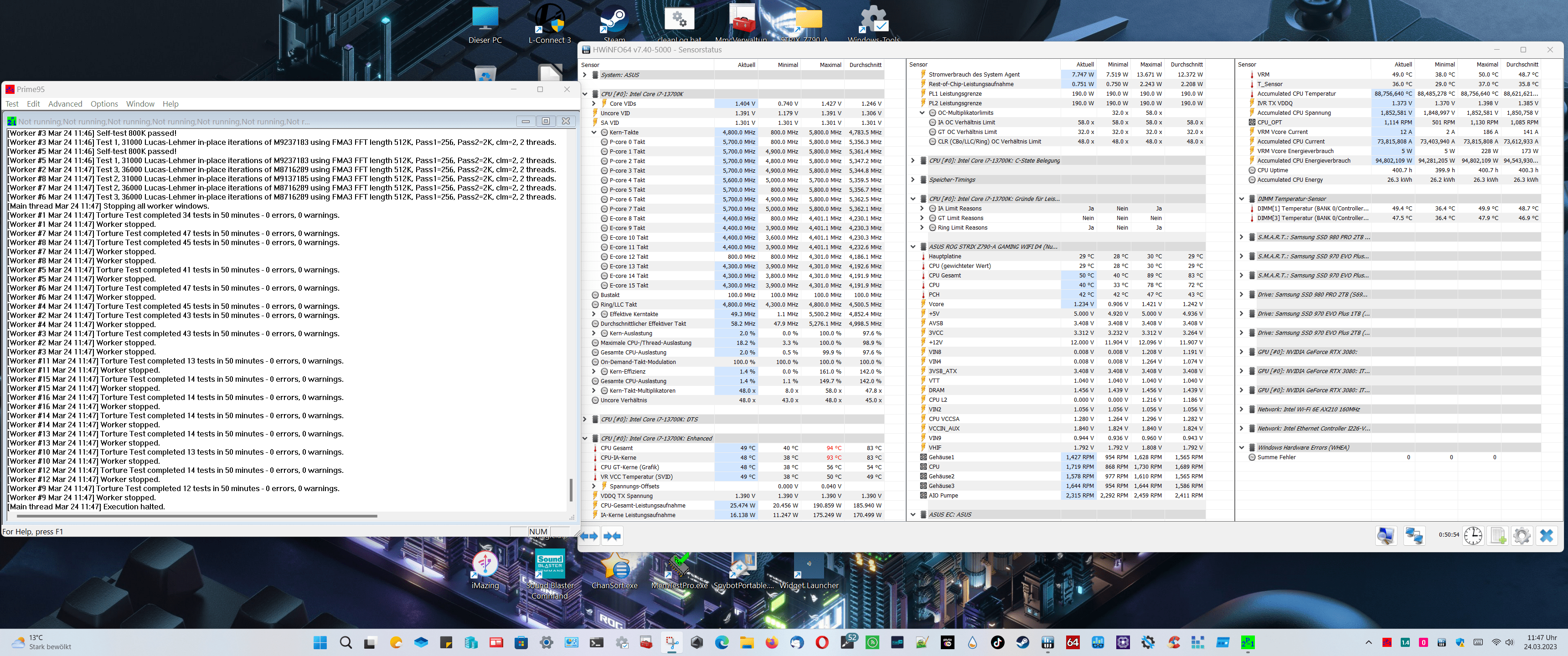Open Firefox from the taskbar

772,643
